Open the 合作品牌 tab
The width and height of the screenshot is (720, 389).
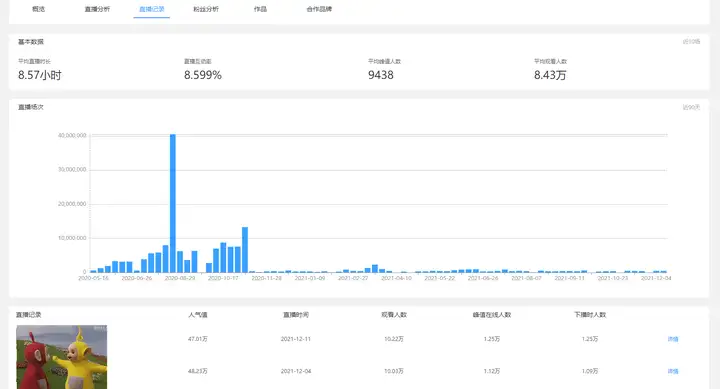[319, 9]
